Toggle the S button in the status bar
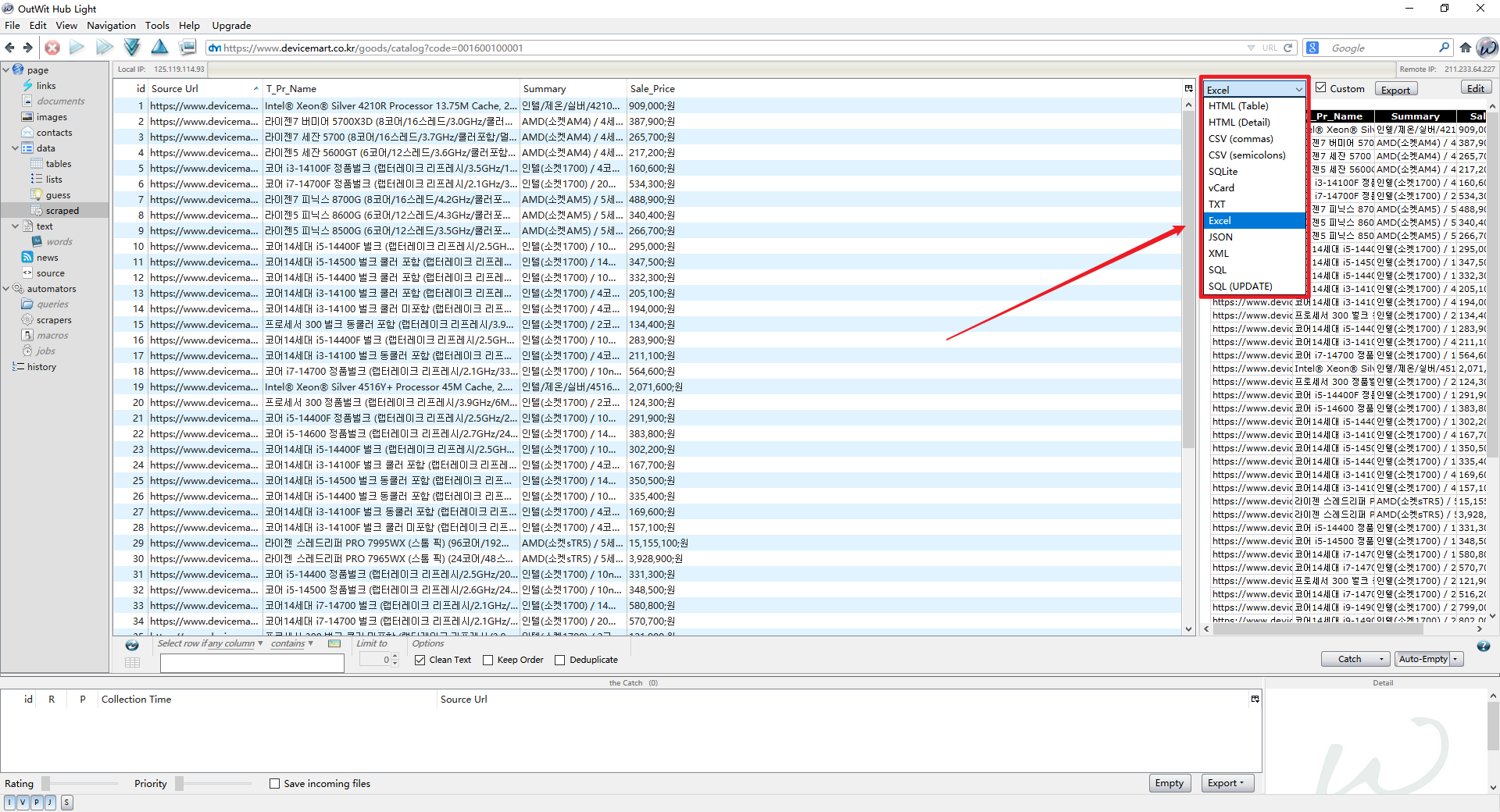Screen dimensions: 1500x812 pyautogui.click(x=67, y=802)
